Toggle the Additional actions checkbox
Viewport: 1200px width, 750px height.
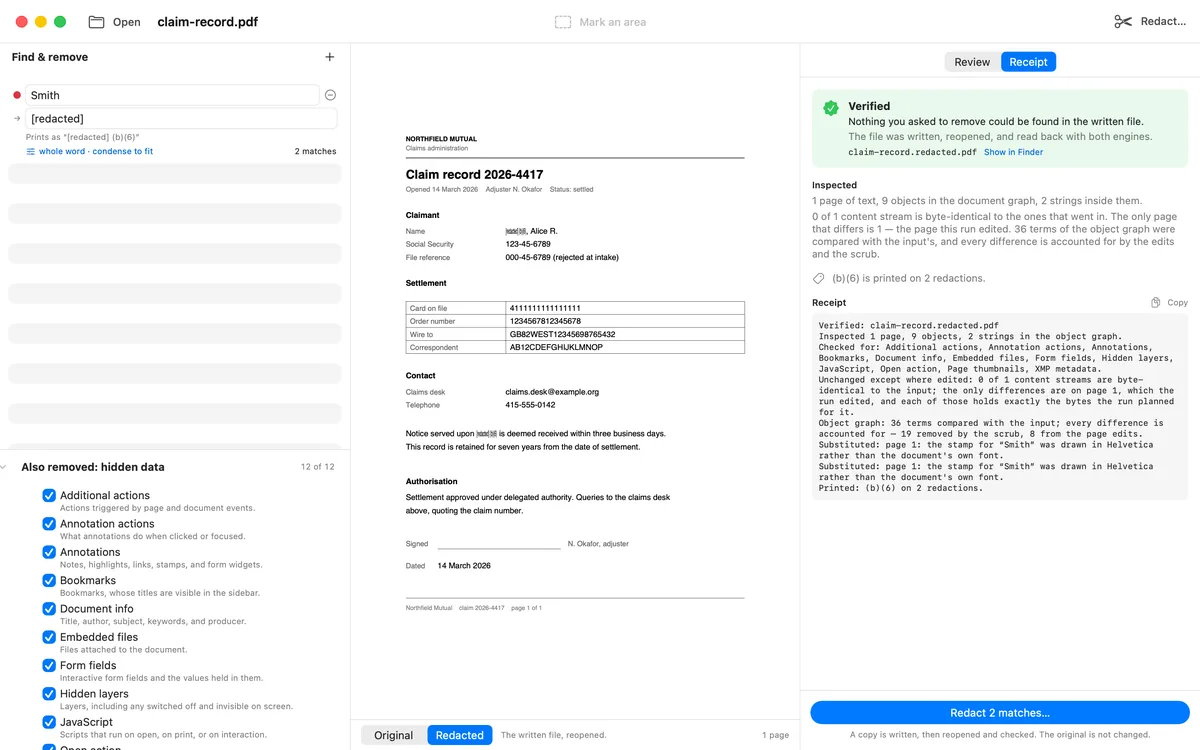pyautogui.click(x=49, y=495)
